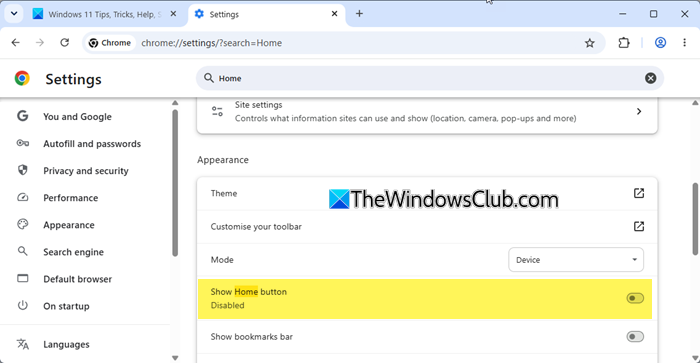700x363 pixels.
Task: Bookmark this page with the star icon
Action: [x=590, y=43]
